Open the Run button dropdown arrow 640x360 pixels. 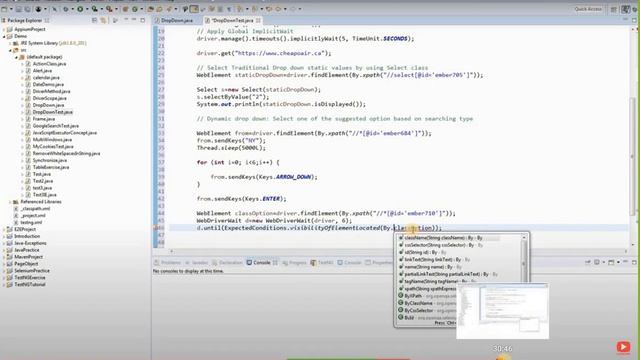87,9
